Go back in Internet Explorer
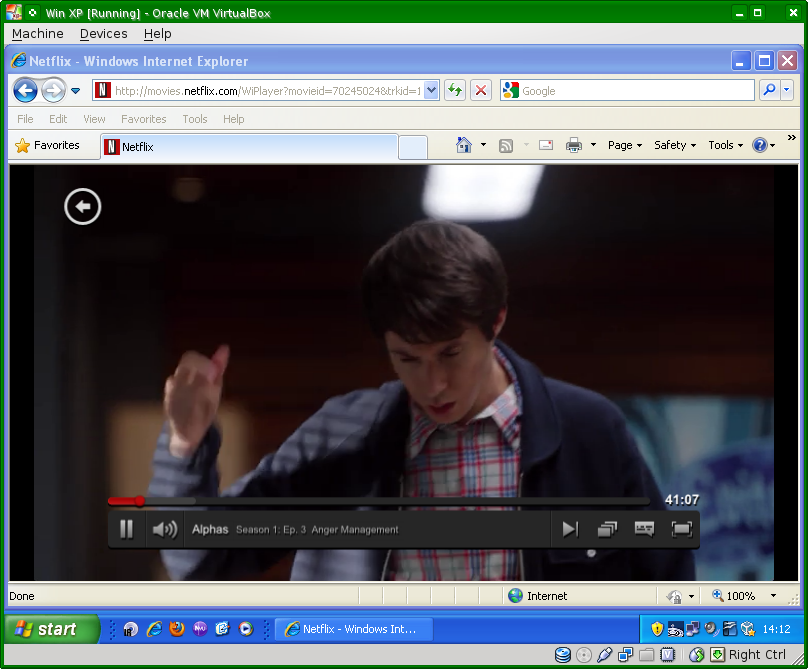Image resolution: width=808 pixels, height=669 pixels. tap(25, 91)
